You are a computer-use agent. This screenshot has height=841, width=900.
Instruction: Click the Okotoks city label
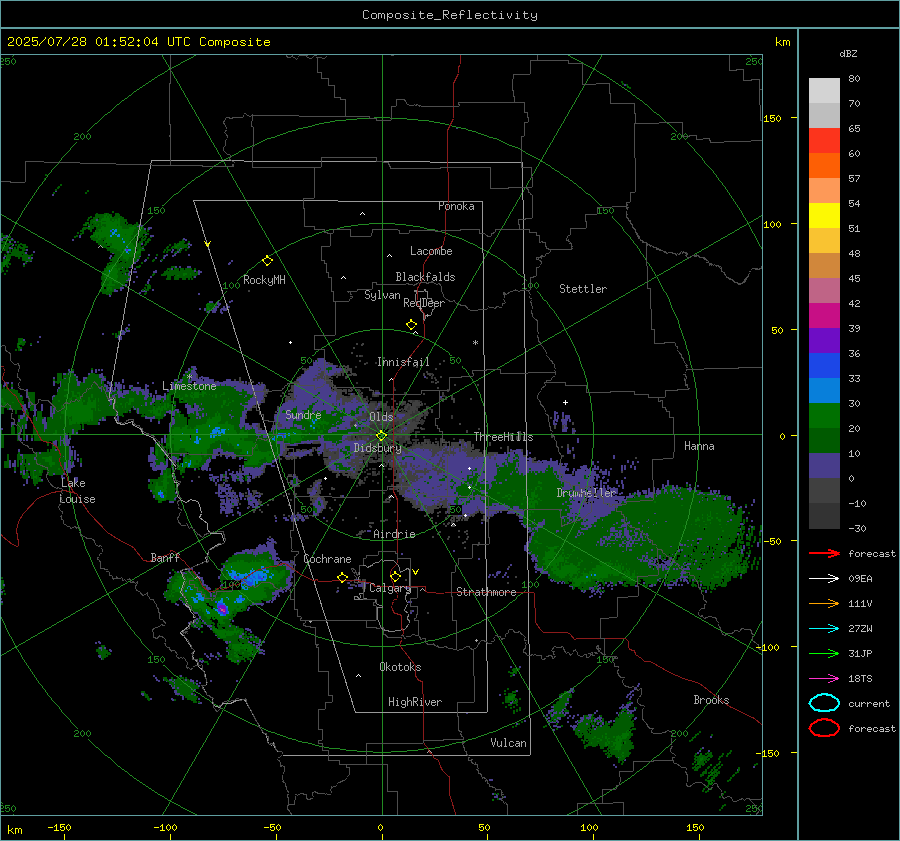pyautogui.click(x=400, y=667)
